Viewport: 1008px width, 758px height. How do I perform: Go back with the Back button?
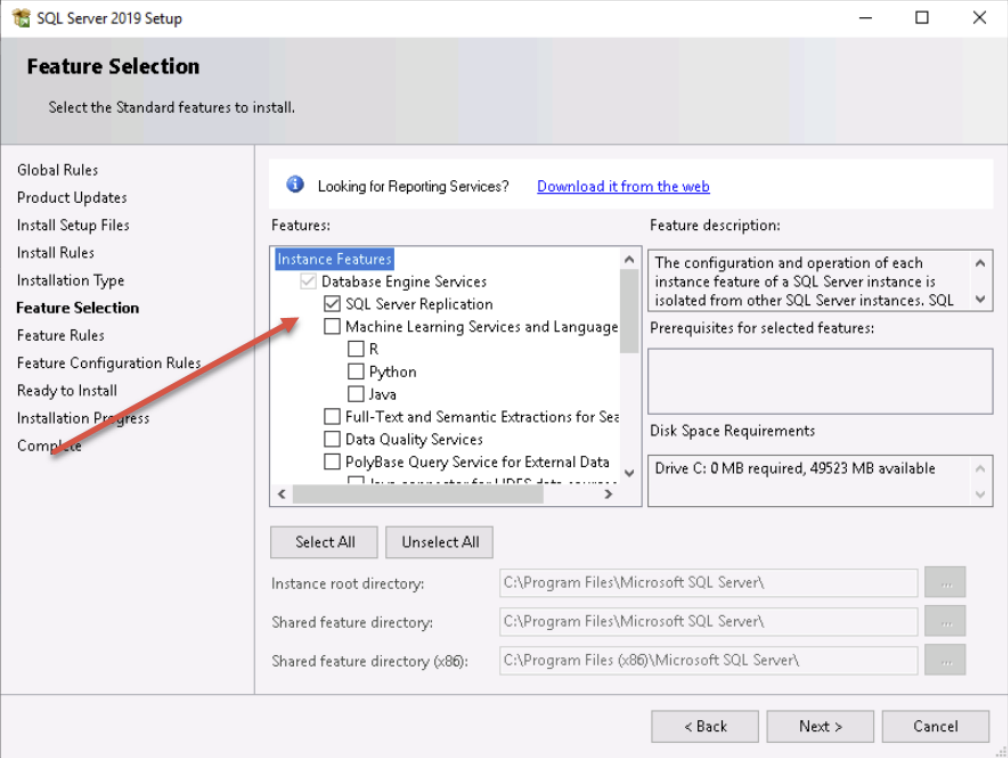[x=705, y=726]
